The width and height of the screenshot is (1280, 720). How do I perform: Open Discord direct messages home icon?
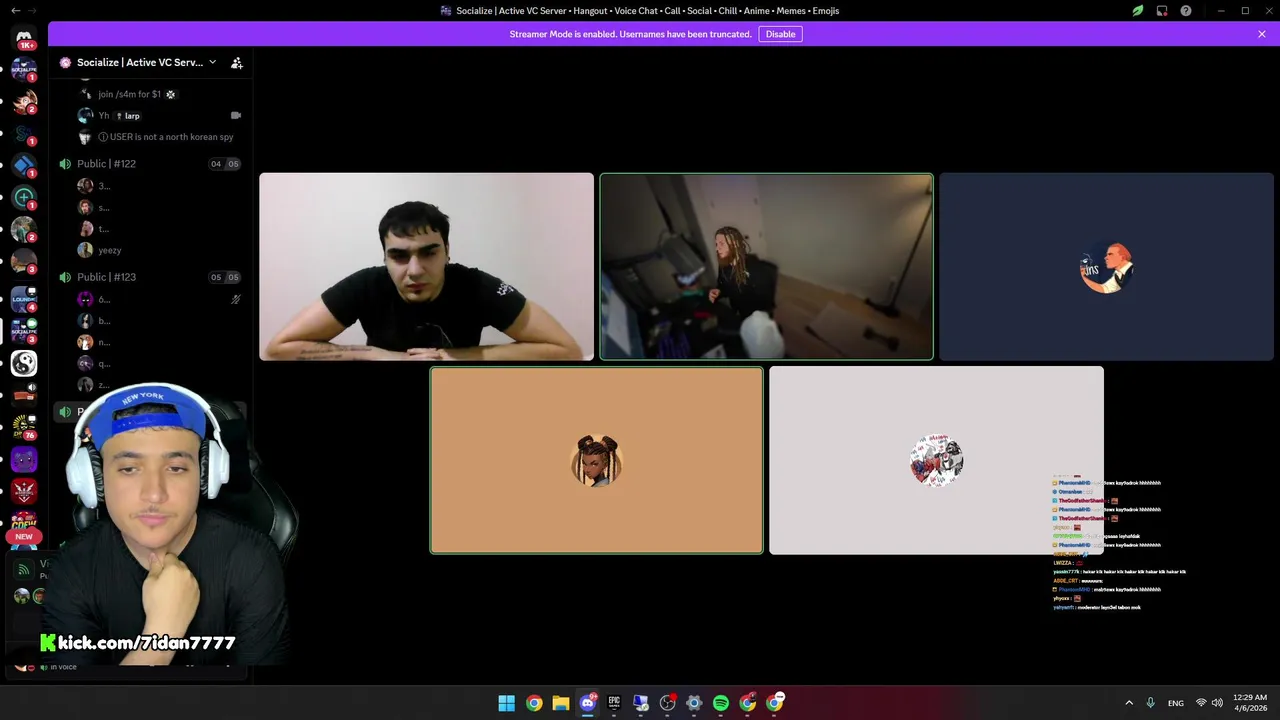pyautogui.click(x=24, y=37)
